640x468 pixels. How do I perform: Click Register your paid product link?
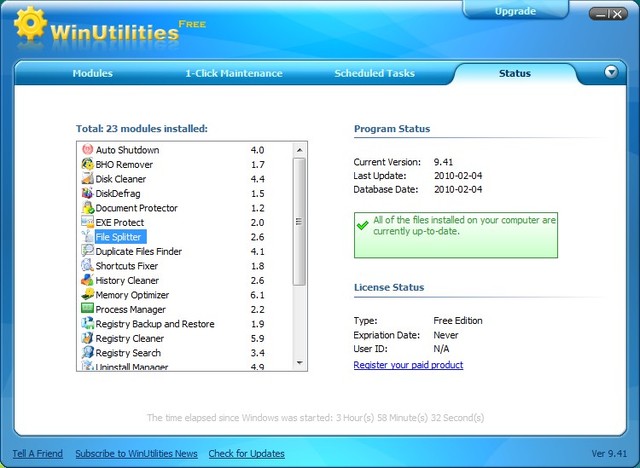(x=408, y=365)
